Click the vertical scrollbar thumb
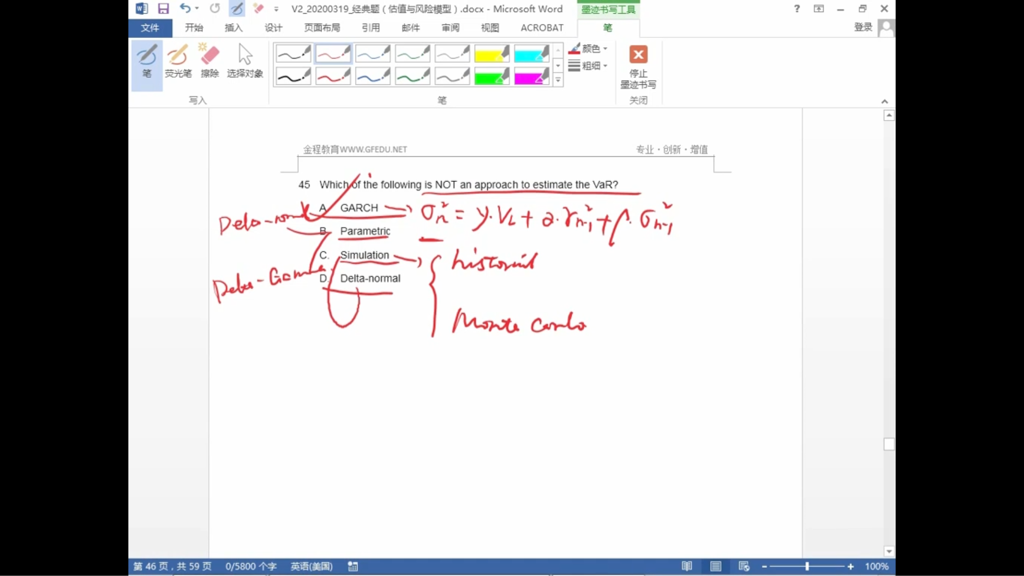This screenshot has height=576, width=1024. (x=889, y=444)
